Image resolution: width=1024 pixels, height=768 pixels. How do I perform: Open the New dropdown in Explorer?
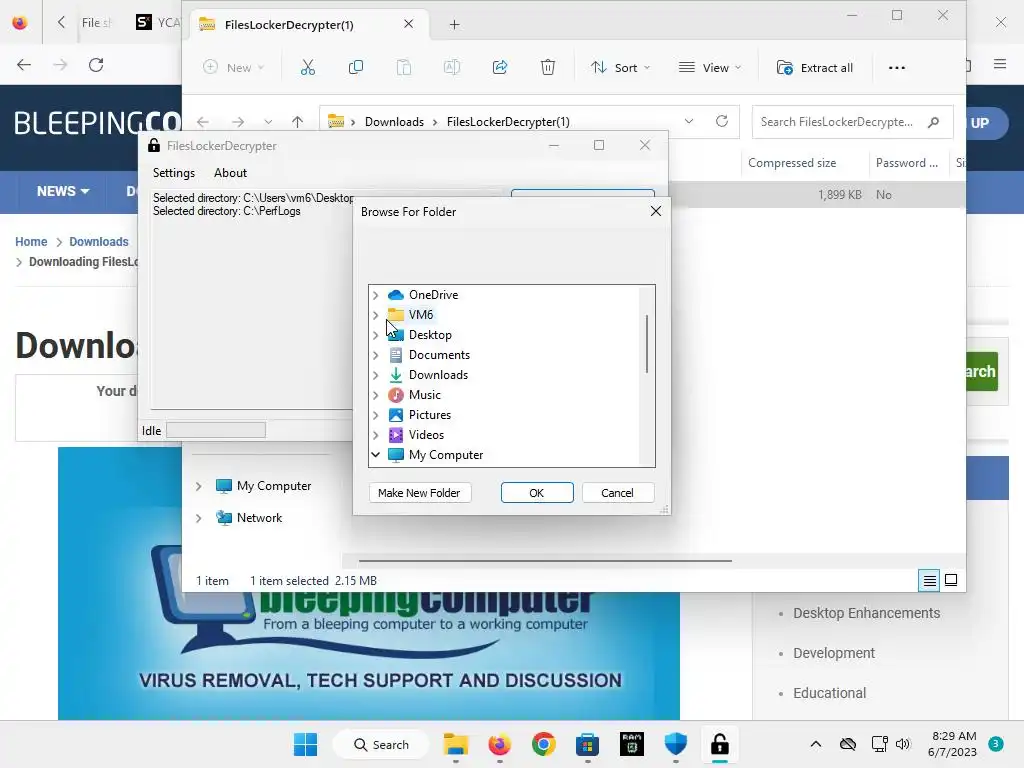coord(233,67)
